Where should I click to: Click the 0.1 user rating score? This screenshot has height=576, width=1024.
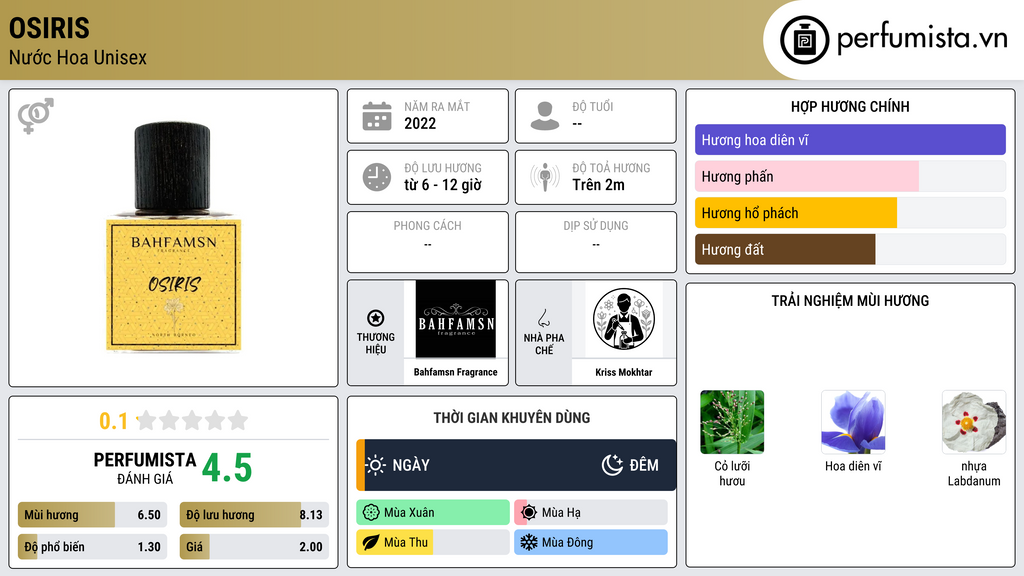pyautogui.click(x=113, y=421)
